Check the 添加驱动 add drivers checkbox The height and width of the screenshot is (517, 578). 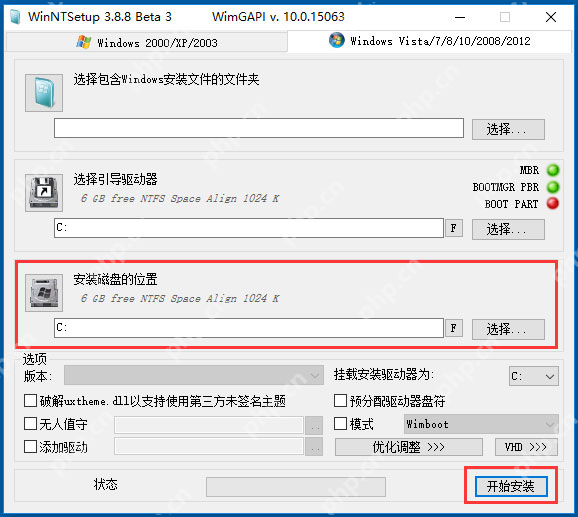click(x=30, y=447)
